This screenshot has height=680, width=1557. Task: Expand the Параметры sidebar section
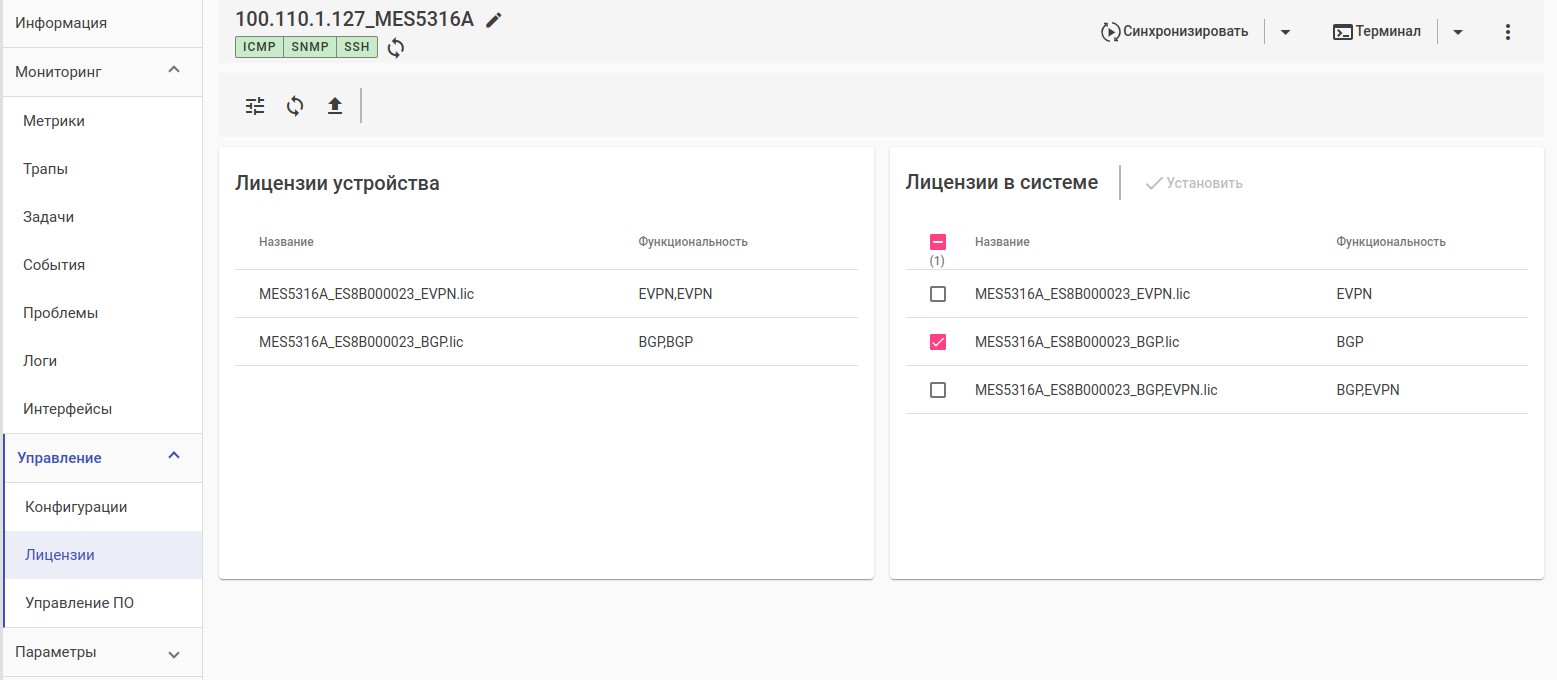(x=174, y=654)
